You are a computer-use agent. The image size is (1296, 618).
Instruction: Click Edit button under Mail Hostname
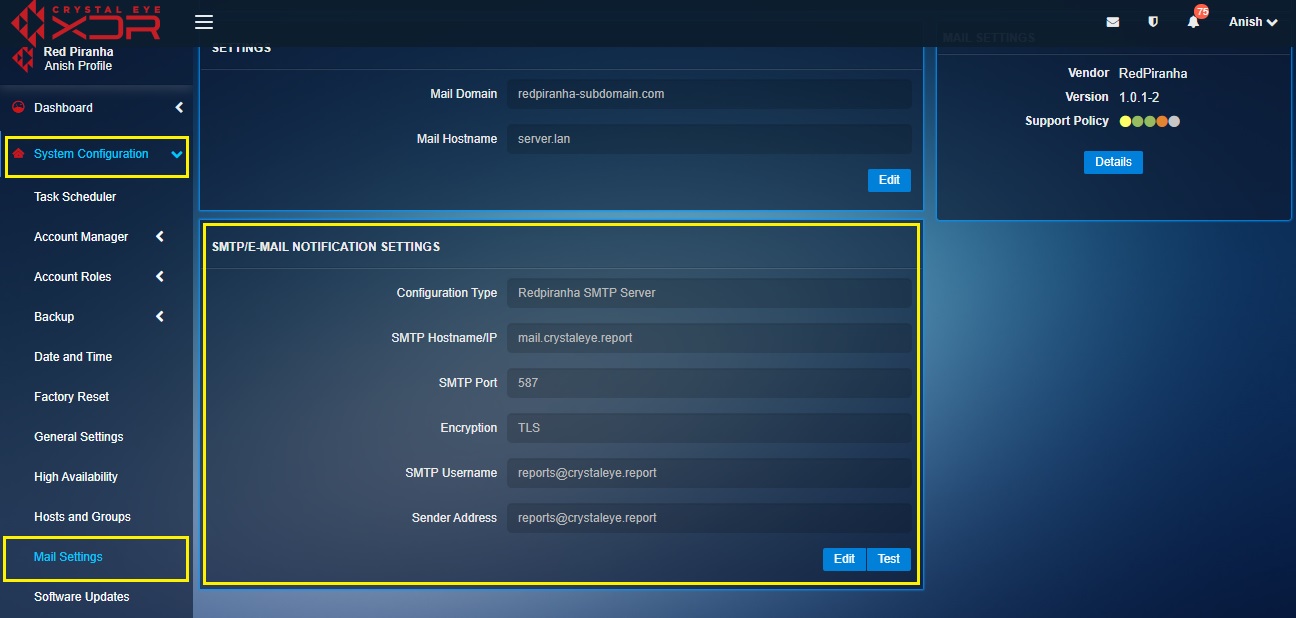(889, 180)
